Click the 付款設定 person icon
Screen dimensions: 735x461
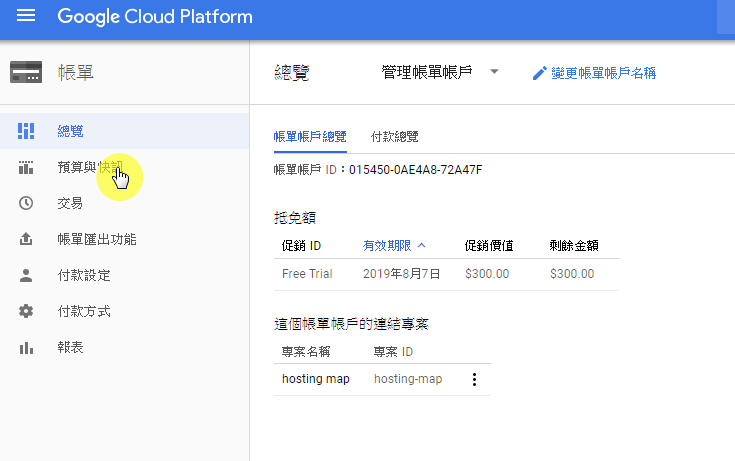[x=26, y=275]
